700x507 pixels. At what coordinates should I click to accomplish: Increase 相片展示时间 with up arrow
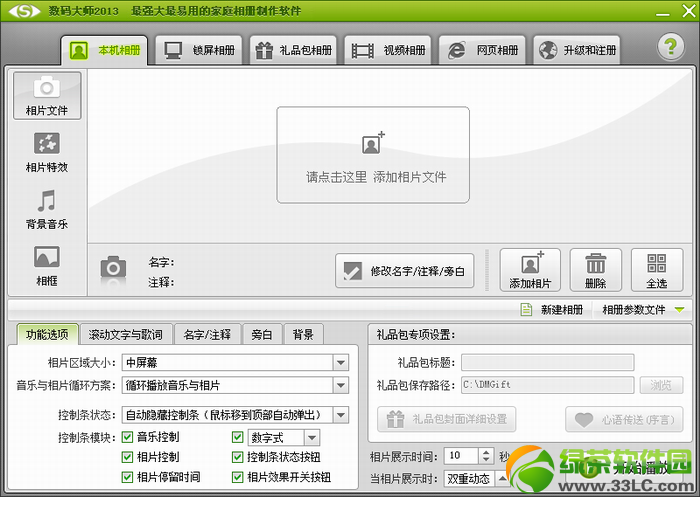[x=486, y=452]
